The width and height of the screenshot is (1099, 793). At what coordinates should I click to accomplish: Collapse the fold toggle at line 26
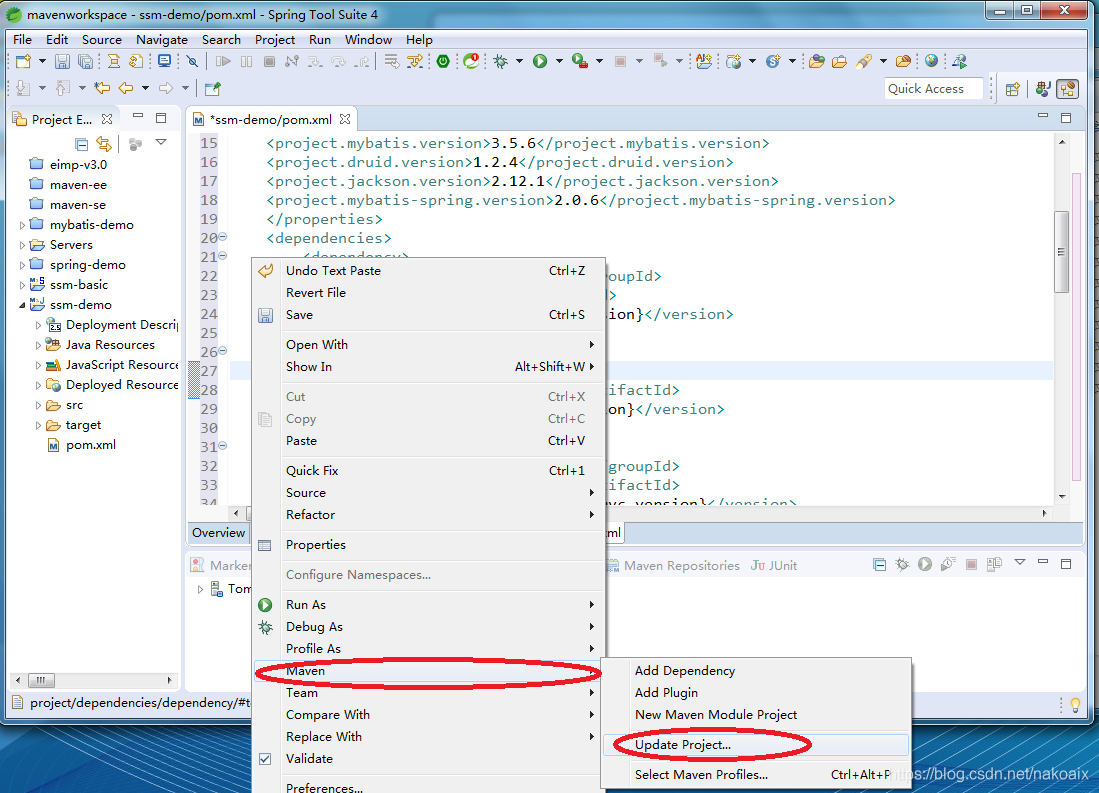click(x=223, y=352)
